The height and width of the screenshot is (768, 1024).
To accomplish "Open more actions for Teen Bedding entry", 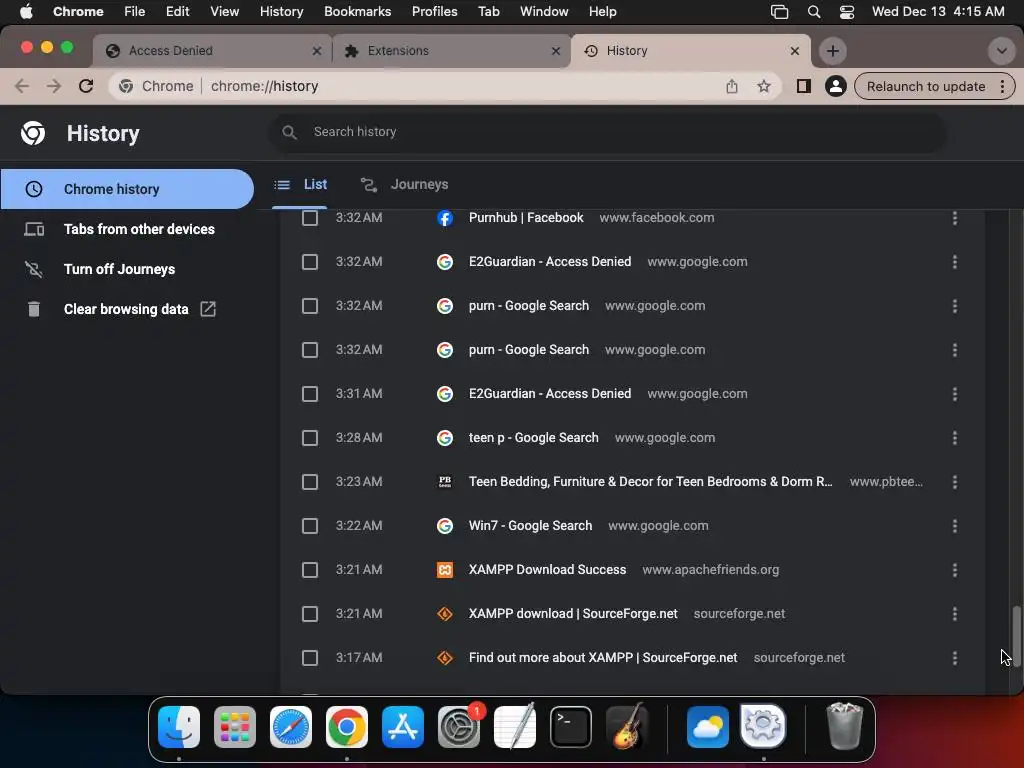I will pos(955,482).
